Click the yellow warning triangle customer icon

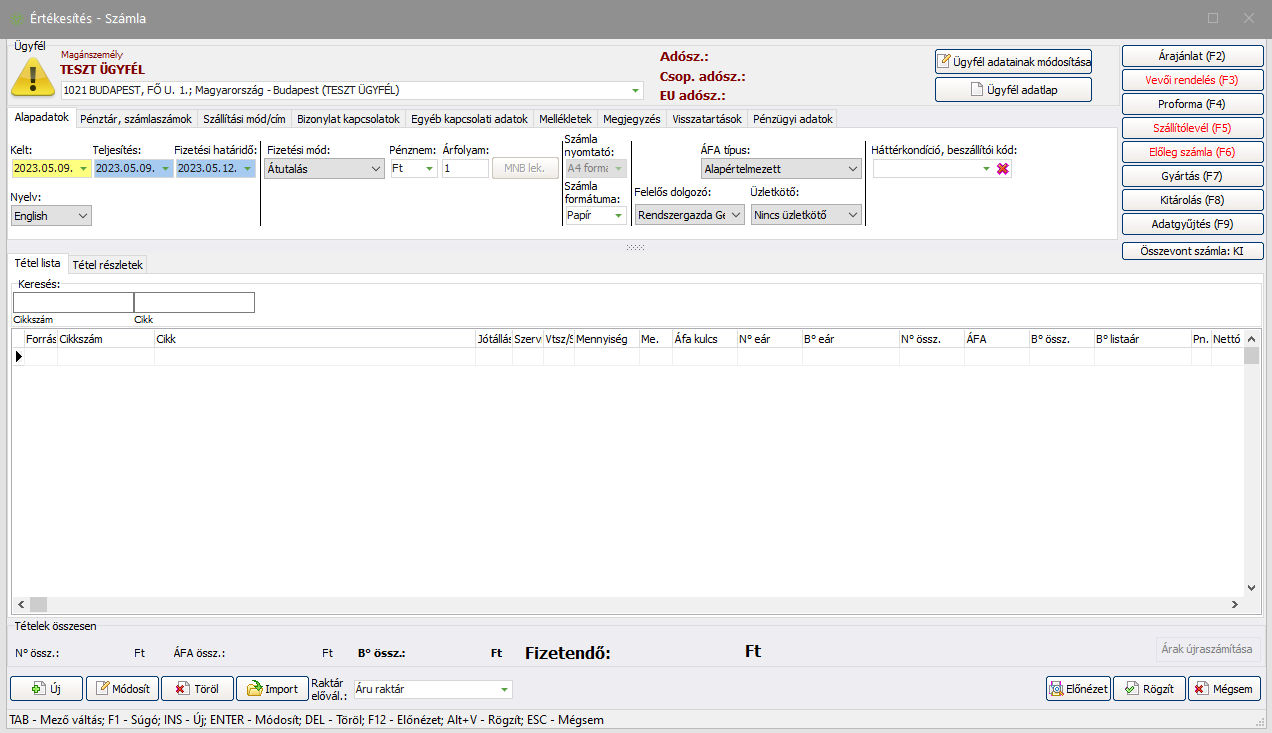point(33,78)
